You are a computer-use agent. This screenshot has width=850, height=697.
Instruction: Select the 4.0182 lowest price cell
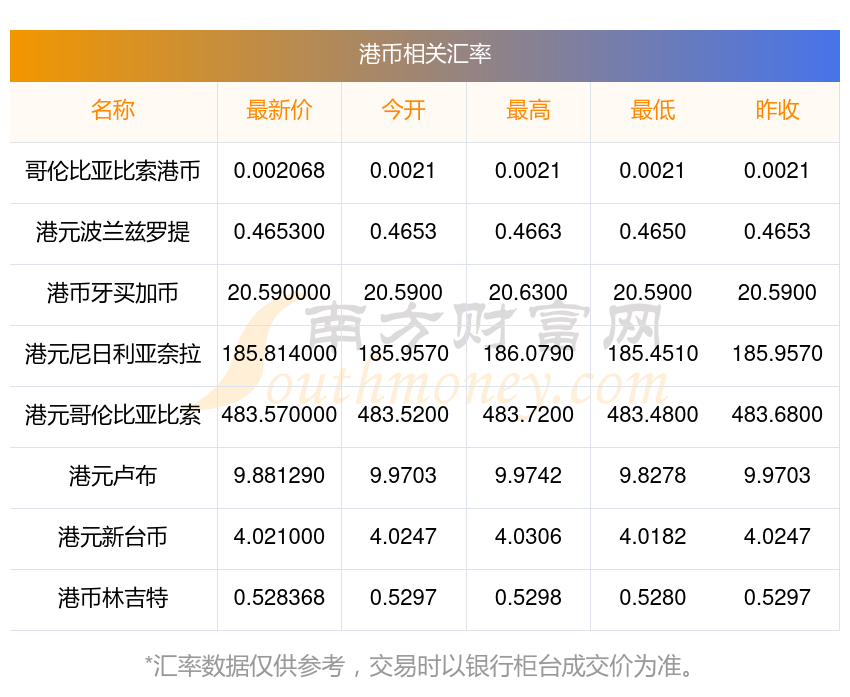tap(652, 537)
